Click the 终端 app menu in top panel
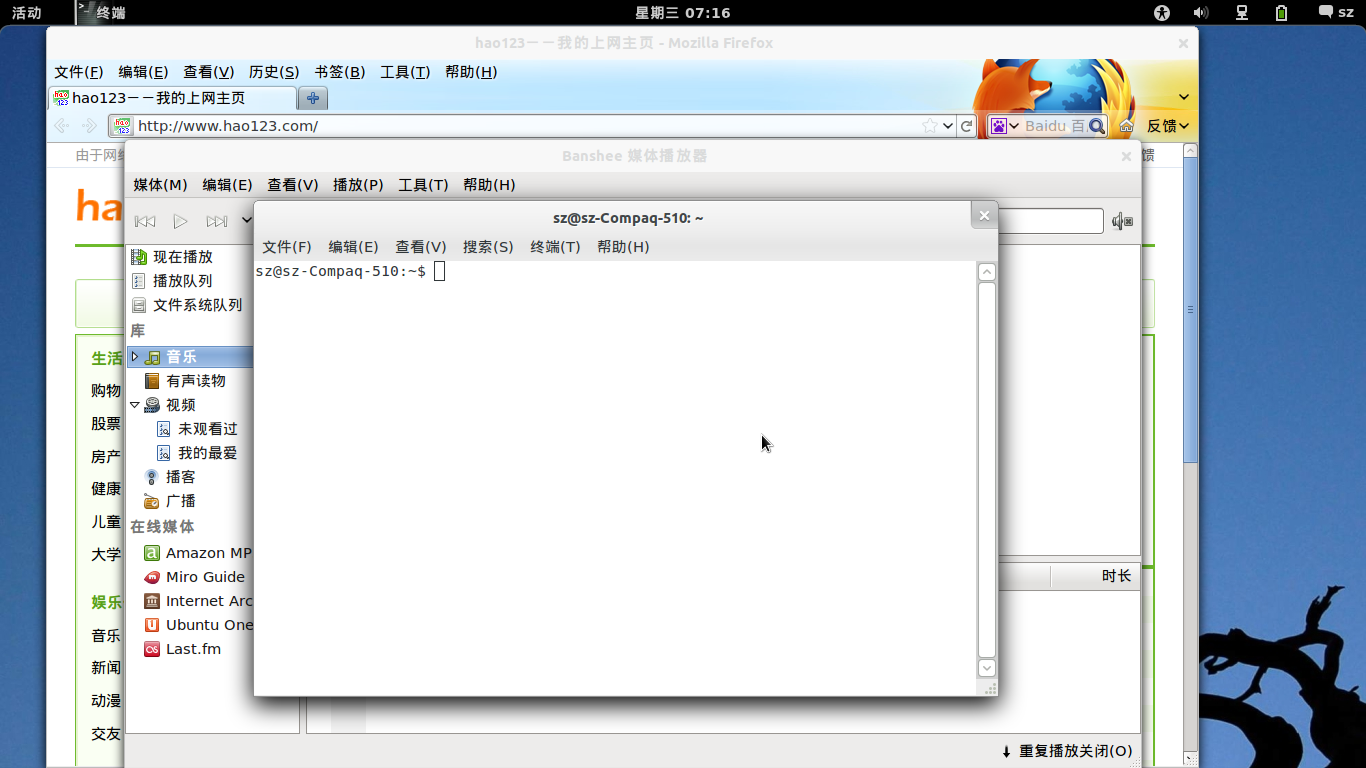The height and width of the screenshot is (768, 1366). click(x=102, y=13)
